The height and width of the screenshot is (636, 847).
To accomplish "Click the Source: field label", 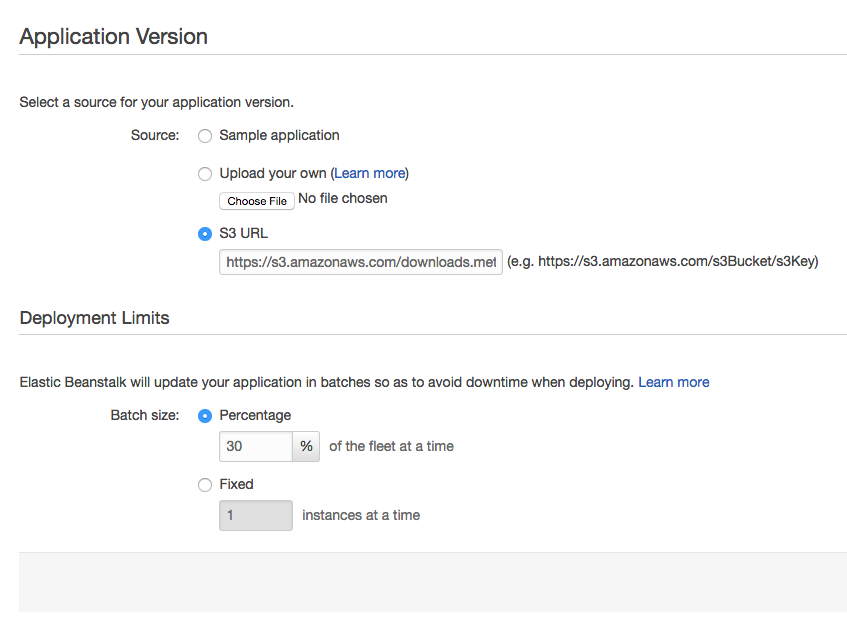I will 155,135.
